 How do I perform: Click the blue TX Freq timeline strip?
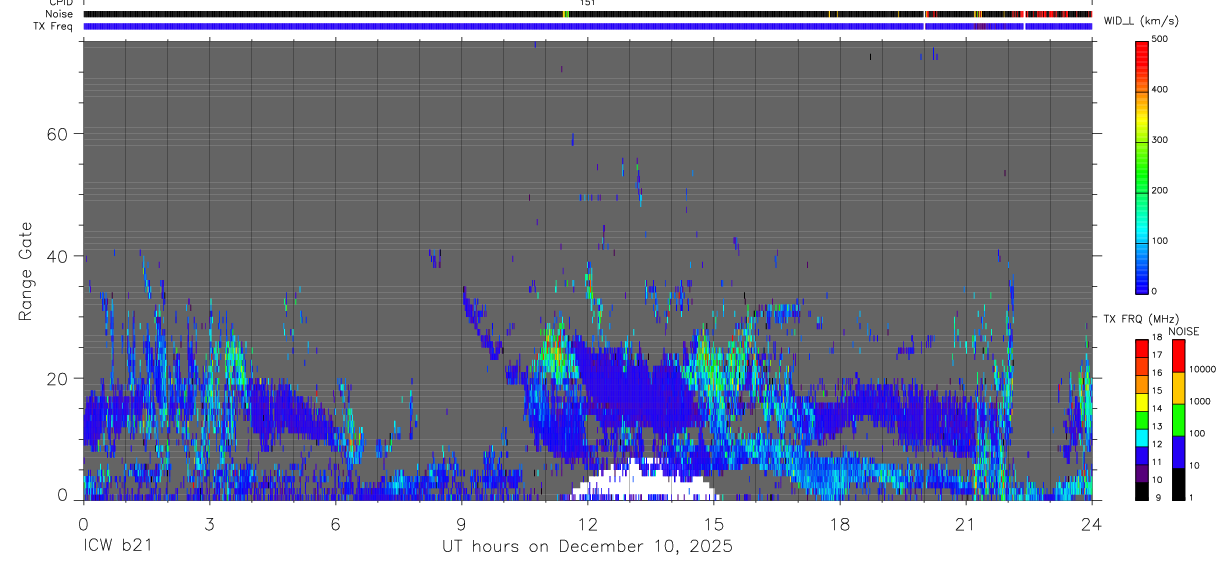pyautogui.click(x=588, y=26)
